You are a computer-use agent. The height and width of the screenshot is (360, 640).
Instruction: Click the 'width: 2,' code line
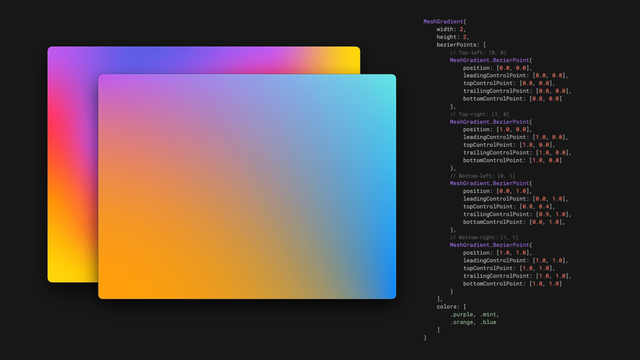(x=451, y=29)
